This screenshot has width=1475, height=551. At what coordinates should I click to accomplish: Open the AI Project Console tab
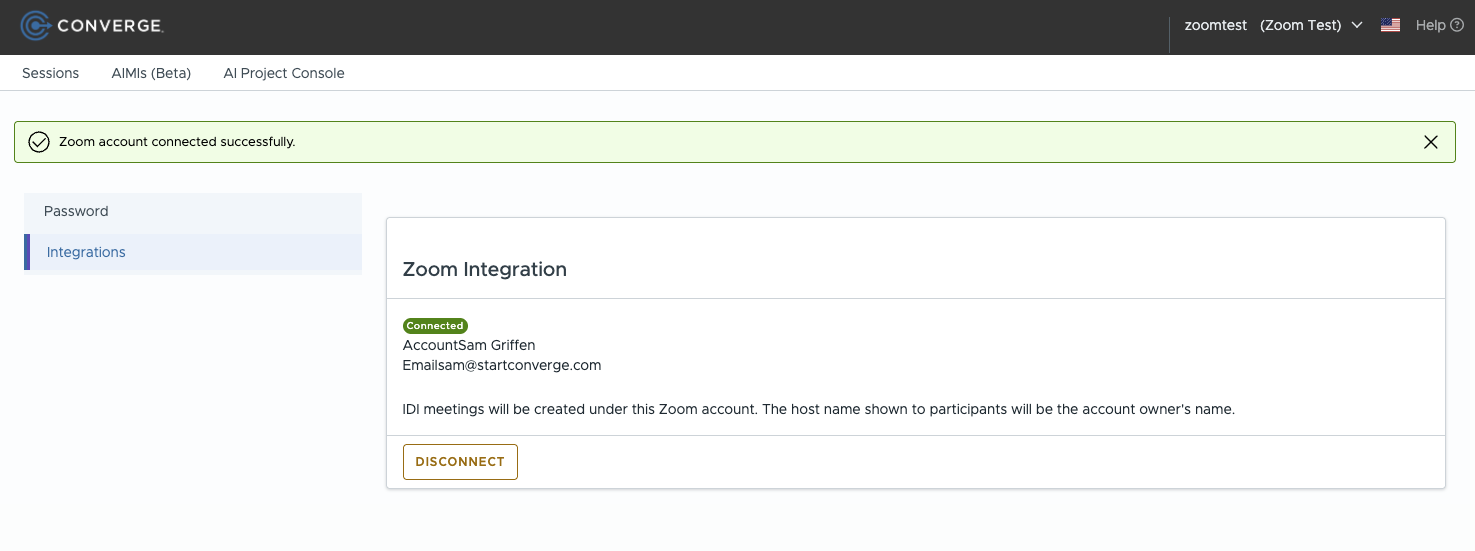pos(284,73)
